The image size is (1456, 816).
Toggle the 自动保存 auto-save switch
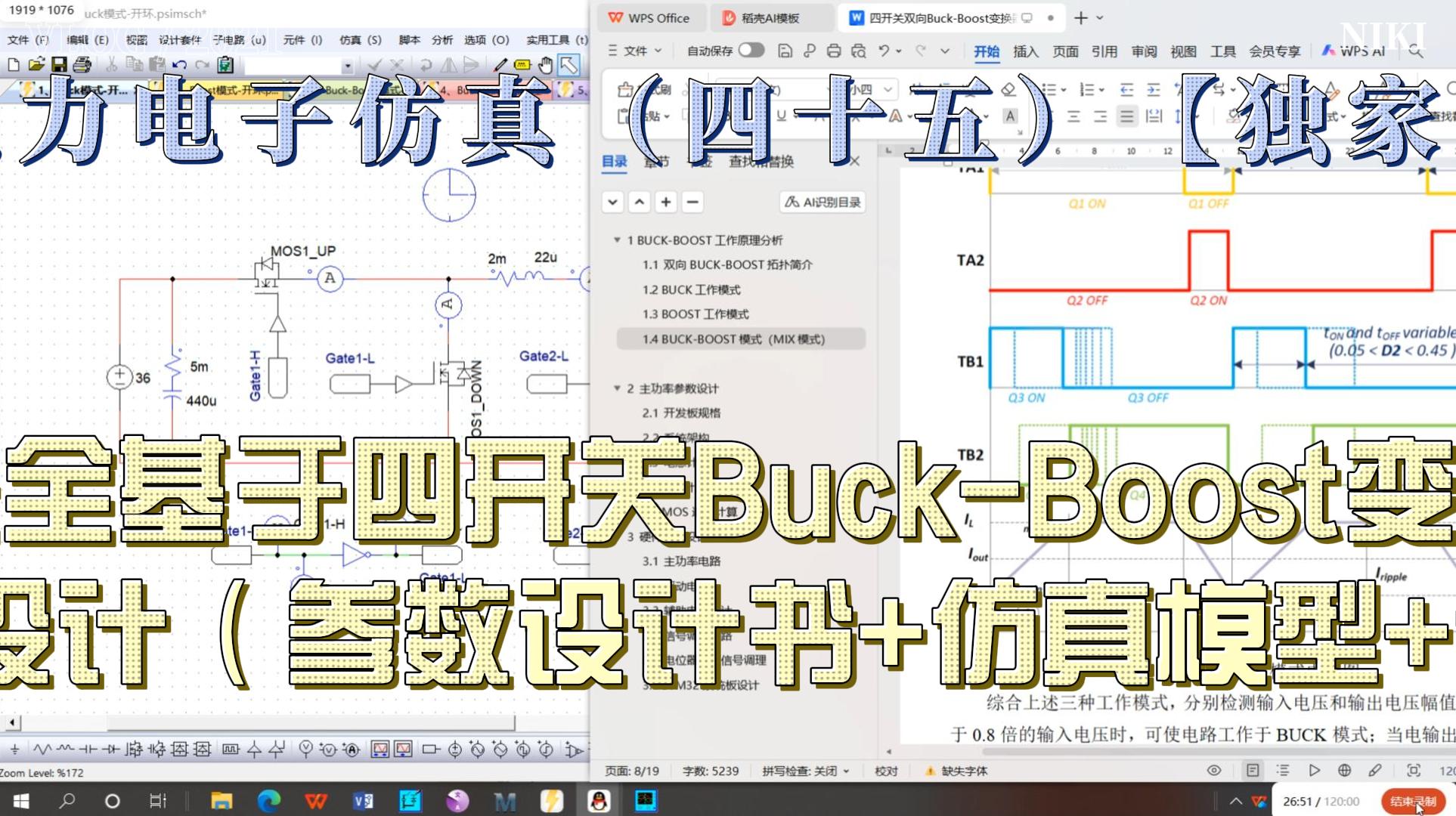click(x=750, y=51)
